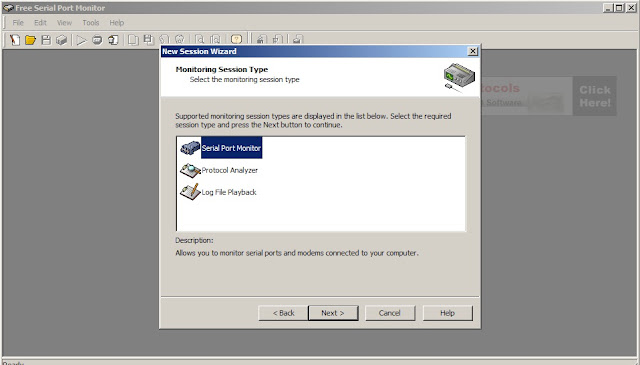Click the Log File Playback pencil icon

pyautogui.click(x=190, y=192)
